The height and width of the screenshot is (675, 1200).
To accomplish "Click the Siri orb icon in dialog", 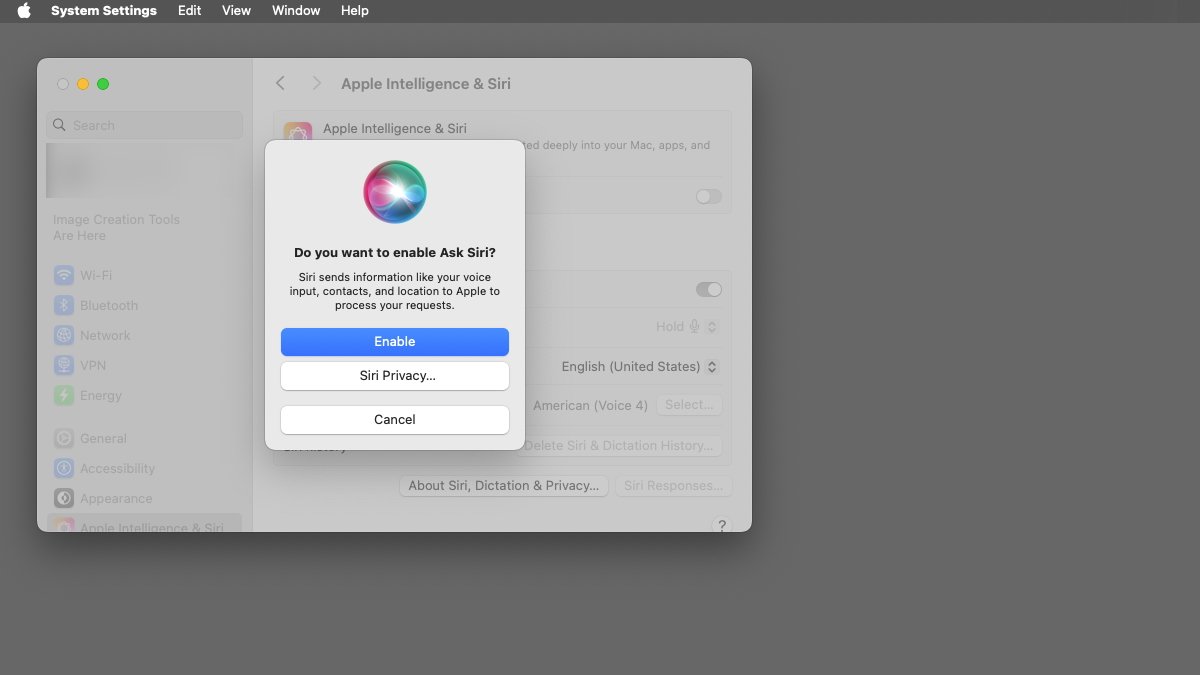I will (x=395, y=192).
